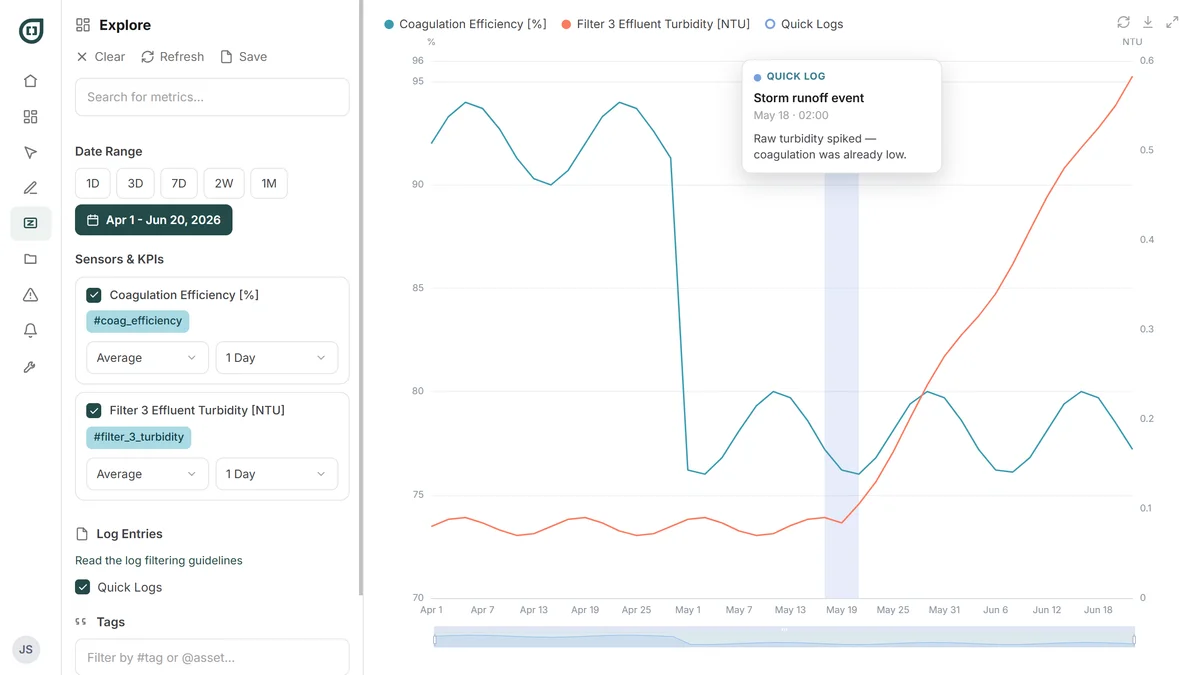The image size is (1200, 675).
Task: Click the Explore panel scrollbar
Action: [360, 298]
